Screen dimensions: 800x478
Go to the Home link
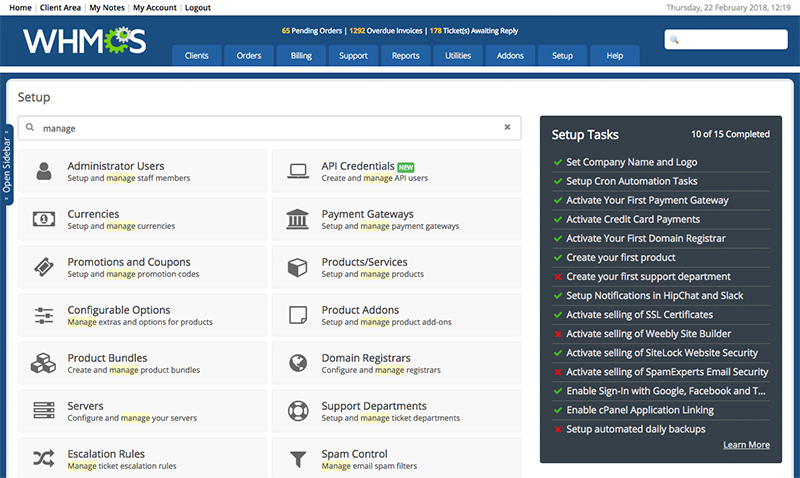(x=20, y=8)
